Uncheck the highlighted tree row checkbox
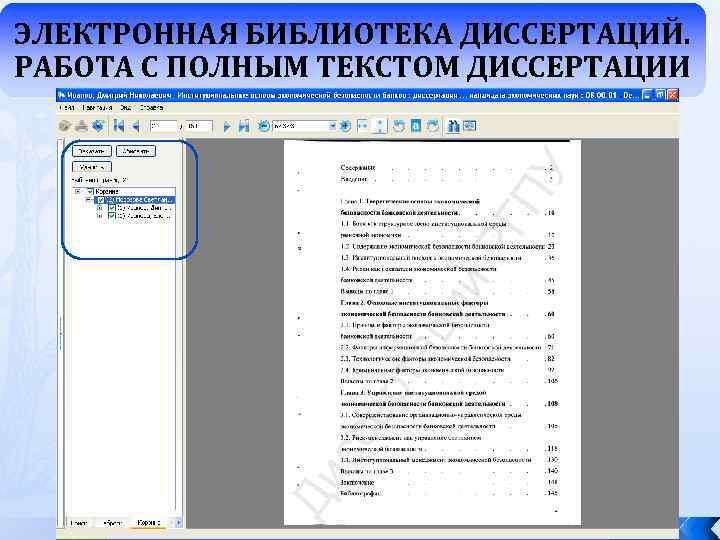 click(101, 200)
